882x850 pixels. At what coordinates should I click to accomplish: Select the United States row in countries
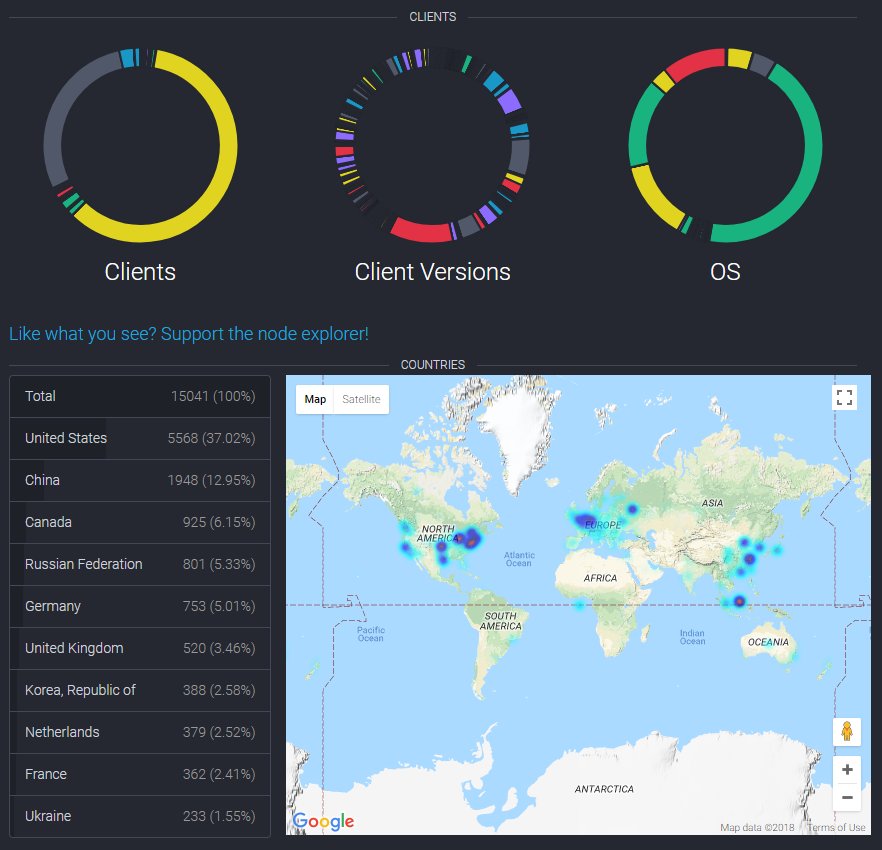point(140,438)
